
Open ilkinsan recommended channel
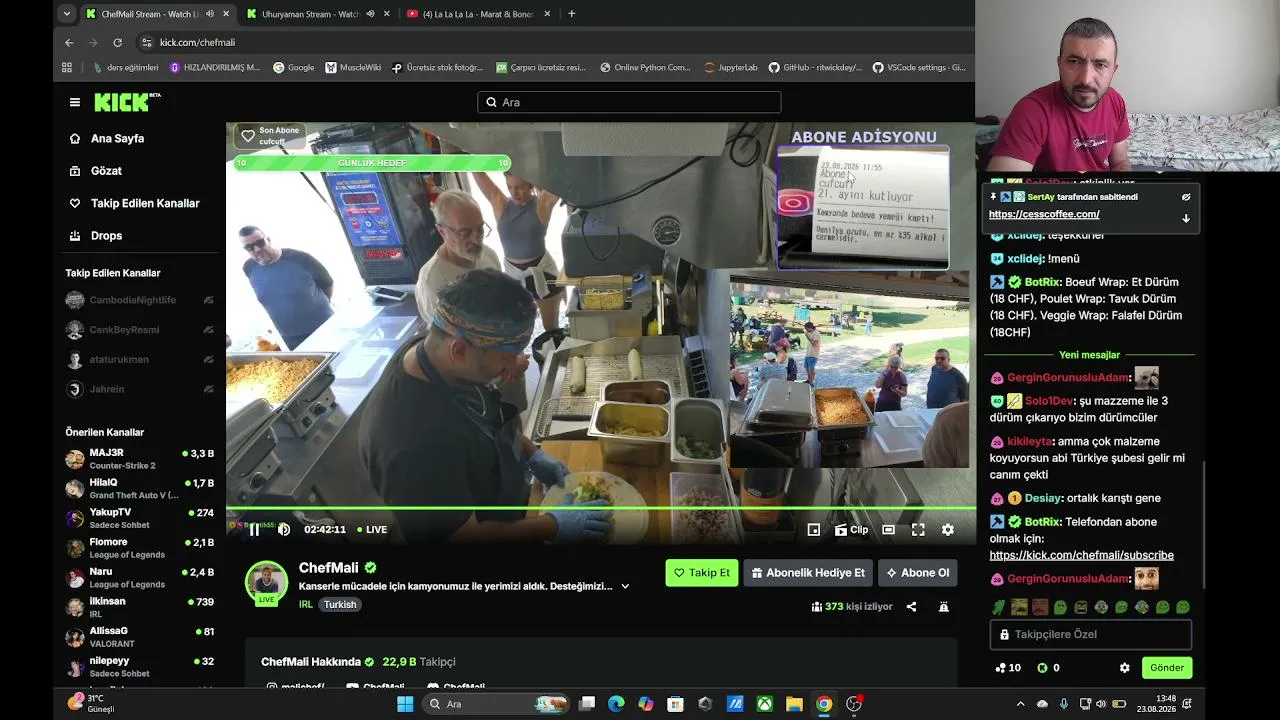(x=139, y=607)
